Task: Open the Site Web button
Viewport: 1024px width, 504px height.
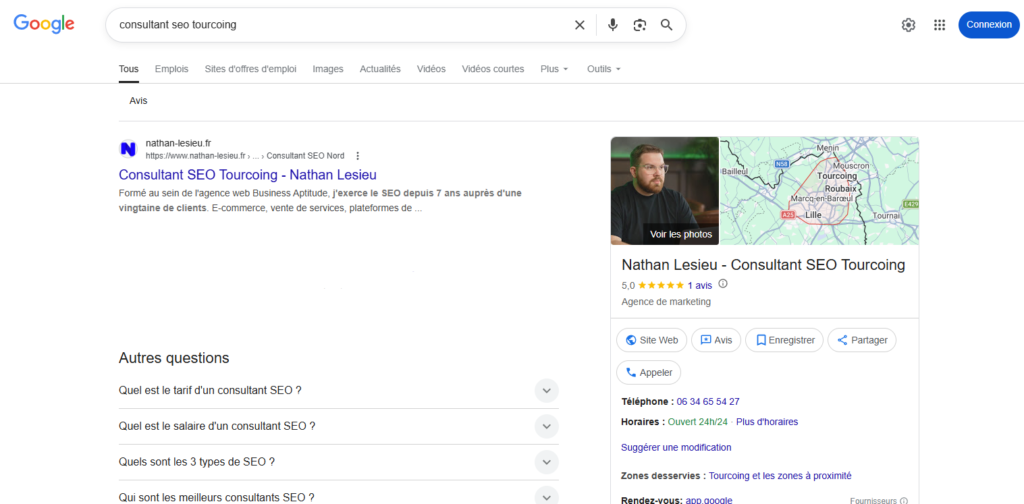Action: pyautogui.click(x=652, y=340)
